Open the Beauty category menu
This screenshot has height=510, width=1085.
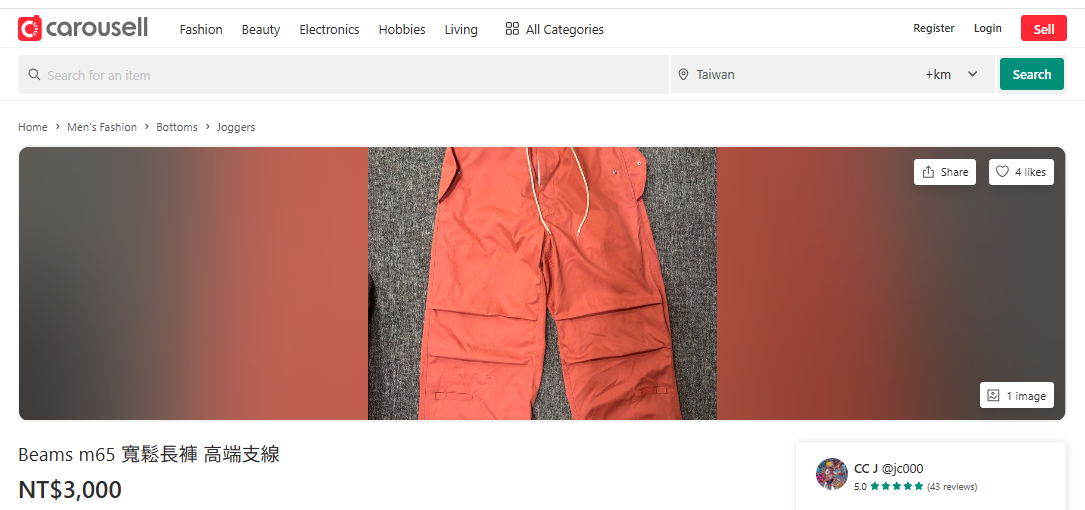(261, 29)
